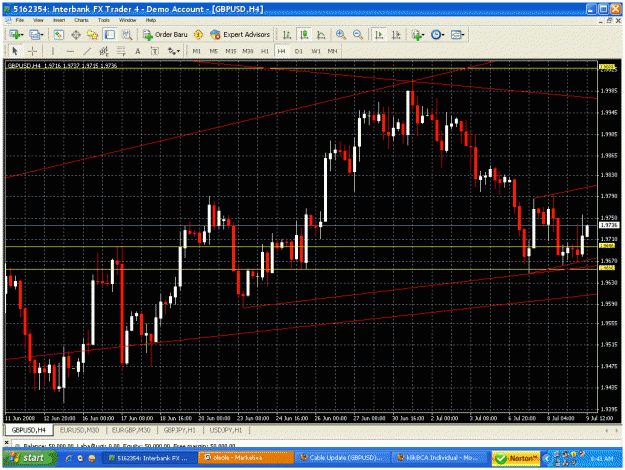This screenshot has width=625, height=470.
Task: Switch to bar chart display
Action: tap(287, 35)
